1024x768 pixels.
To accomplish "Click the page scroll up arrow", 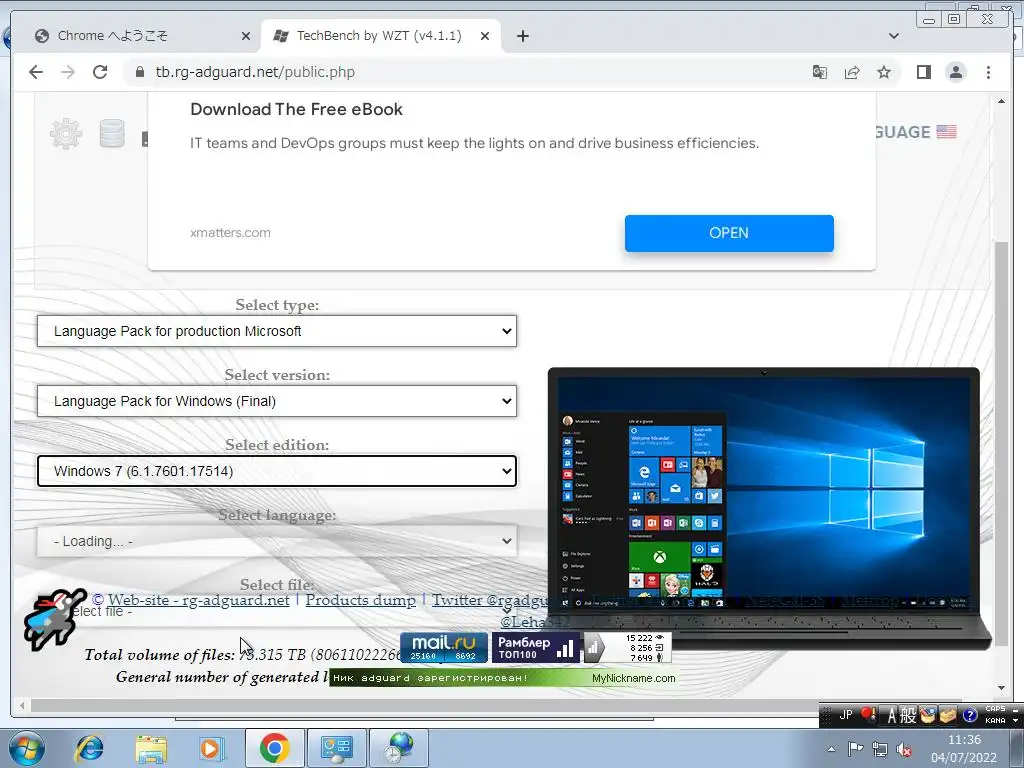I will pos(1001,101).
